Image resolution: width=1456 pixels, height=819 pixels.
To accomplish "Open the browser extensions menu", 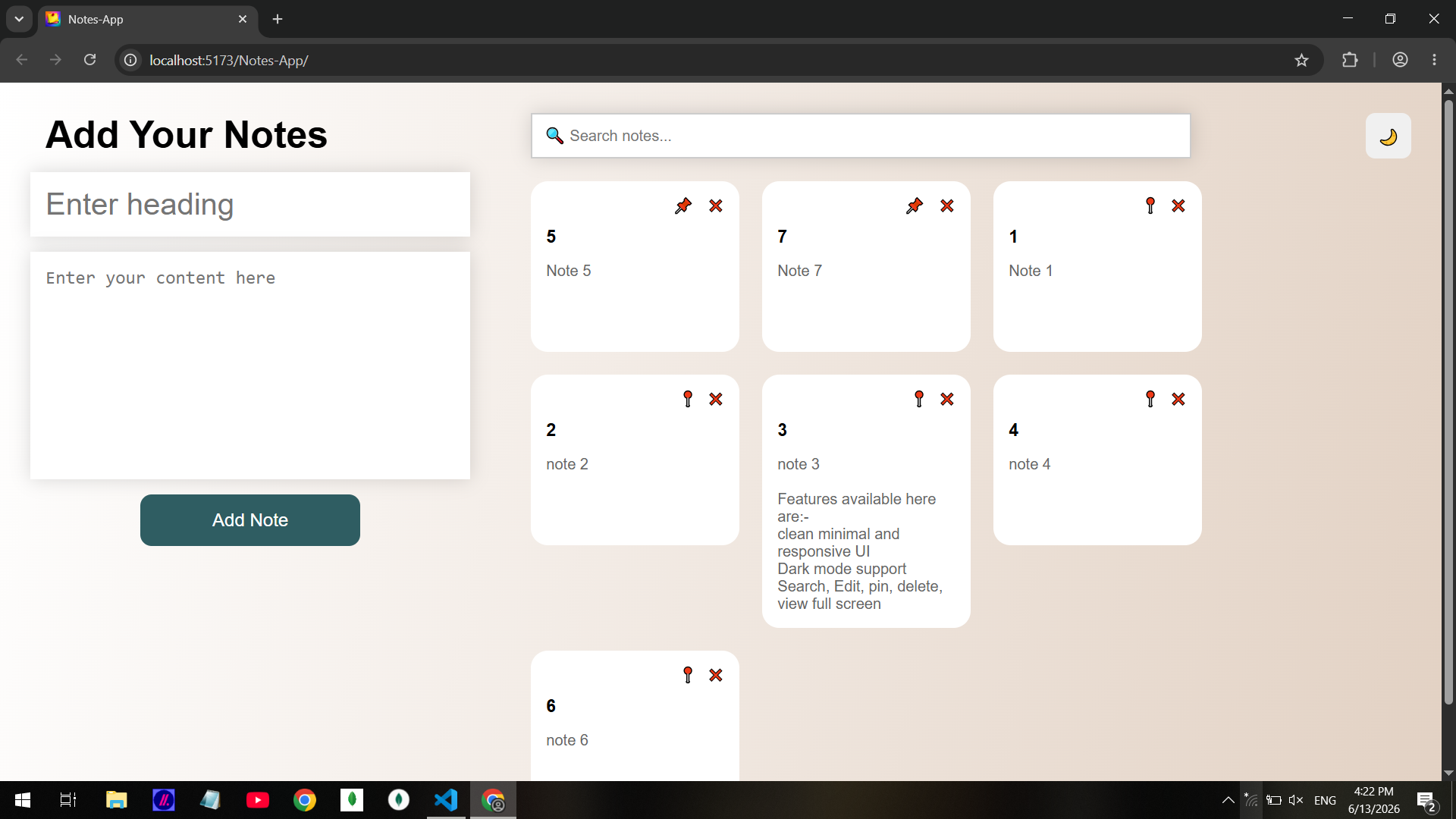I will [x=1350, y=60].
